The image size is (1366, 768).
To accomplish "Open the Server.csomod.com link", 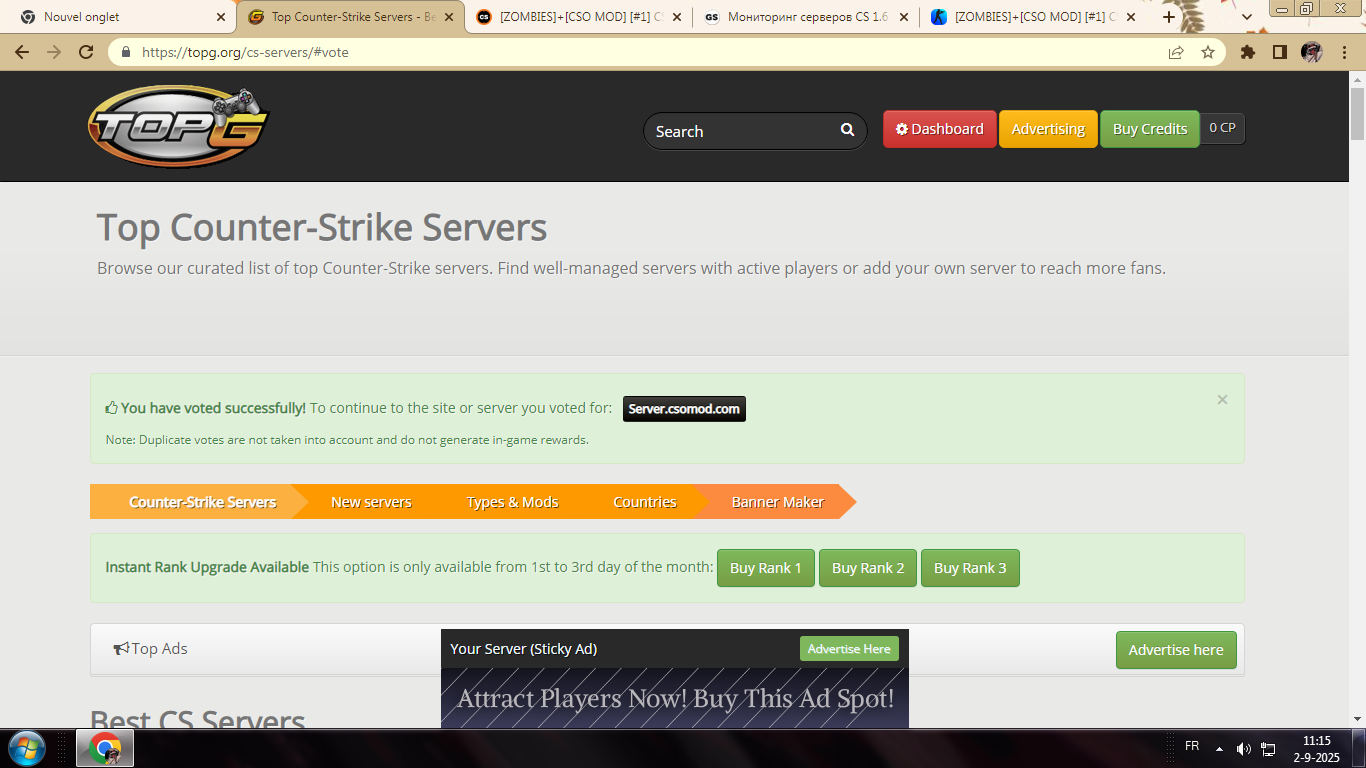I will tap(684, 409).
